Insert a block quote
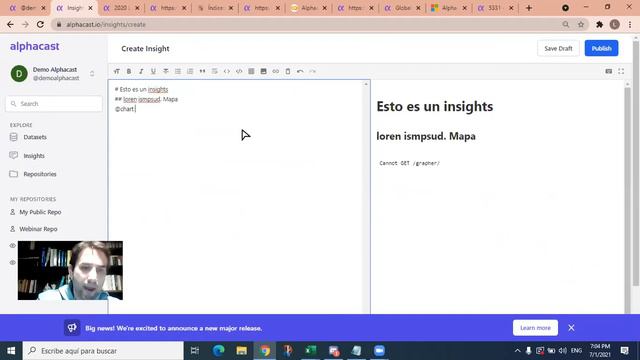 click(202, 71)
